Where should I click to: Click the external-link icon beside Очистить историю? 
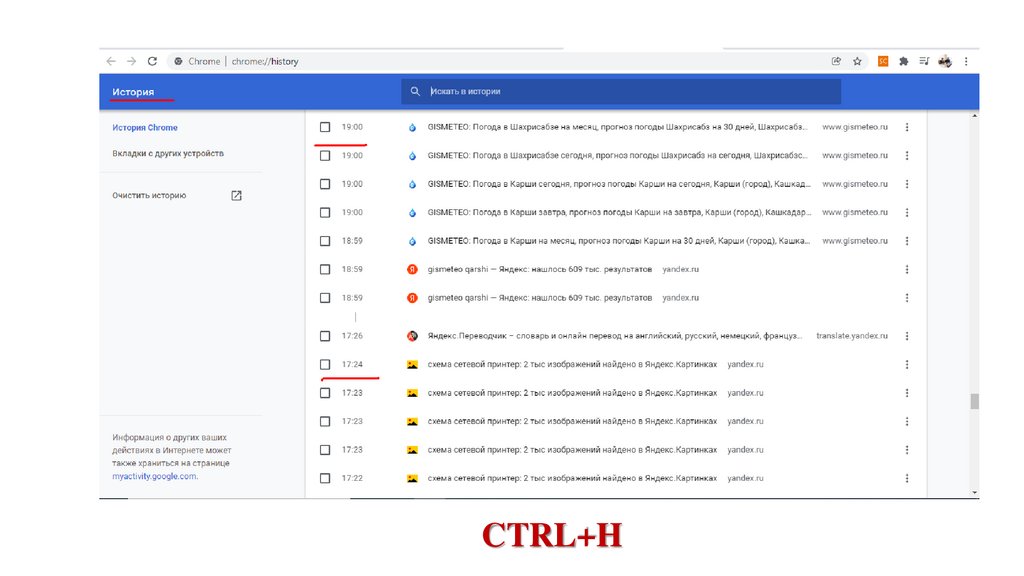(236, 195)
